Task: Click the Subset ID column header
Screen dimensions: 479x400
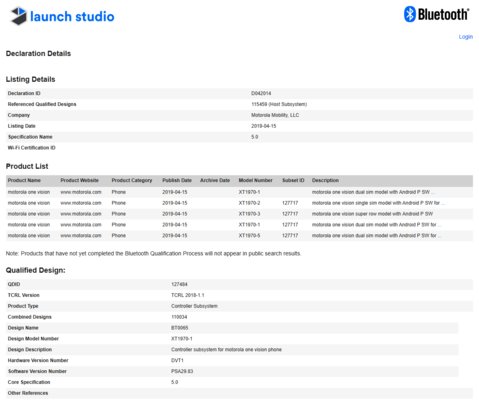Action: [293, 180]
